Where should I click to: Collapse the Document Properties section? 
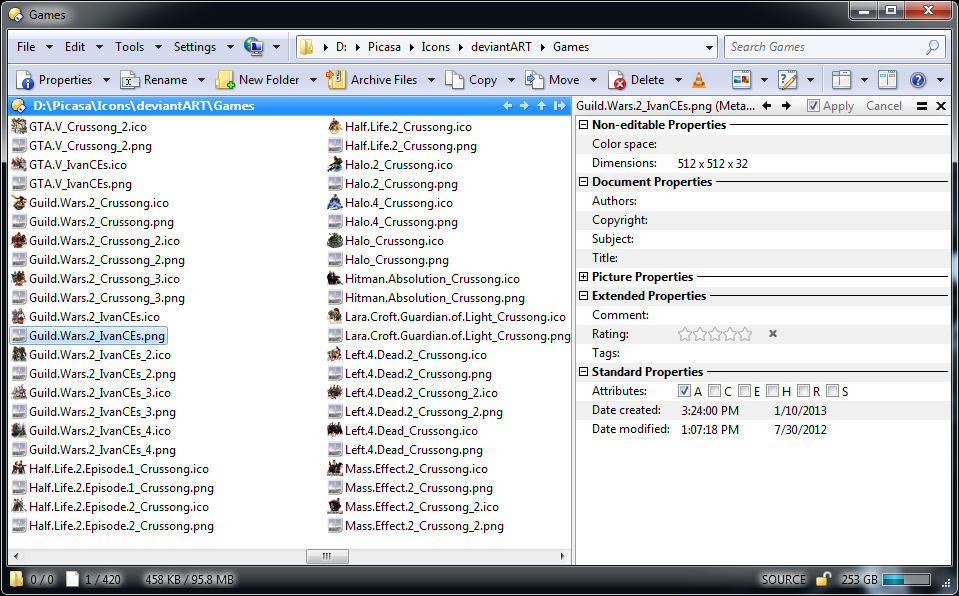[x=583, y=182]
